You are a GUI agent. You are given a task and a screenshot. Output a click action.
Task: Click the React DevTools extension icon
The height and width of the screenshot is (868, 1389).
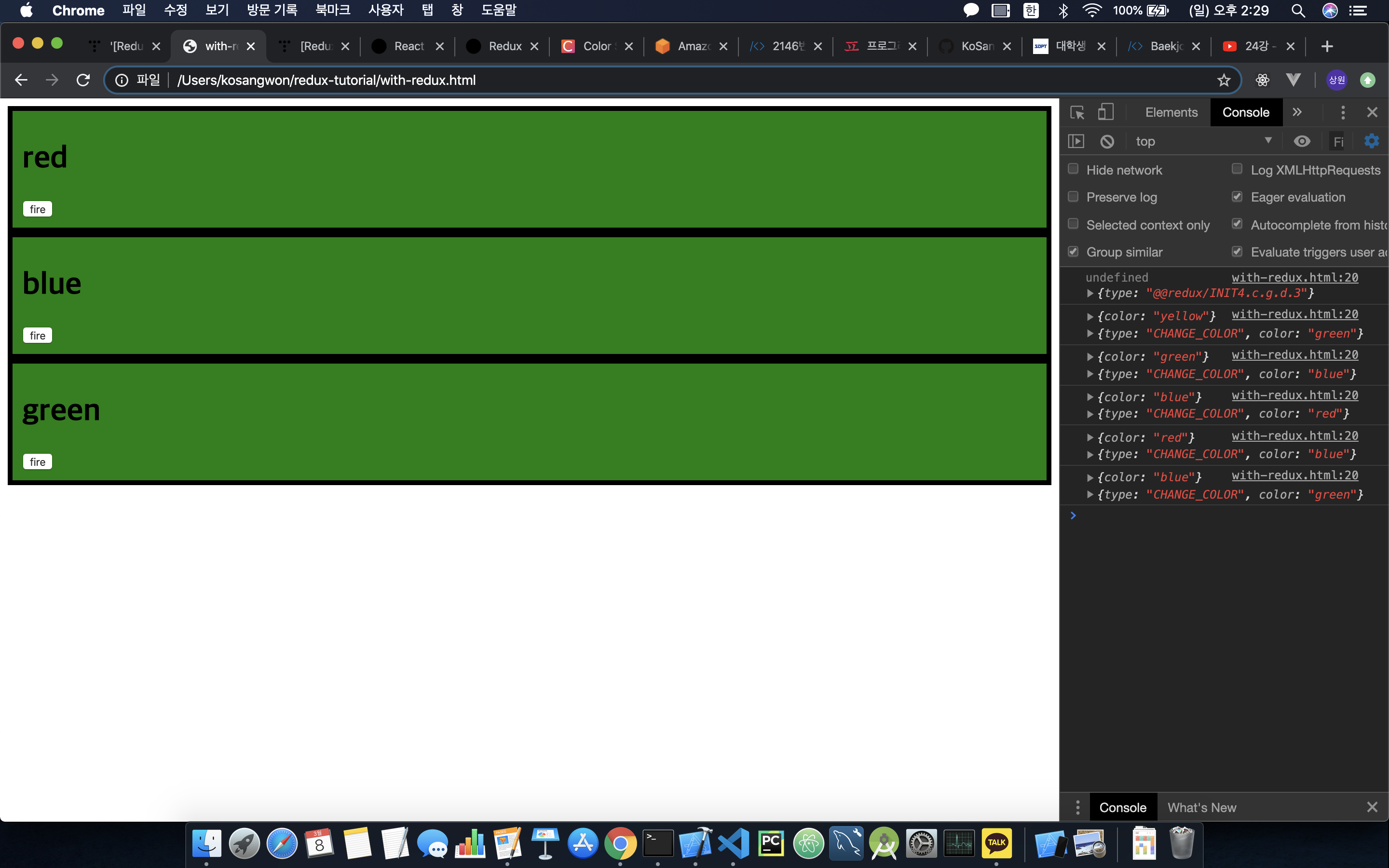(x=1262, y=81)
